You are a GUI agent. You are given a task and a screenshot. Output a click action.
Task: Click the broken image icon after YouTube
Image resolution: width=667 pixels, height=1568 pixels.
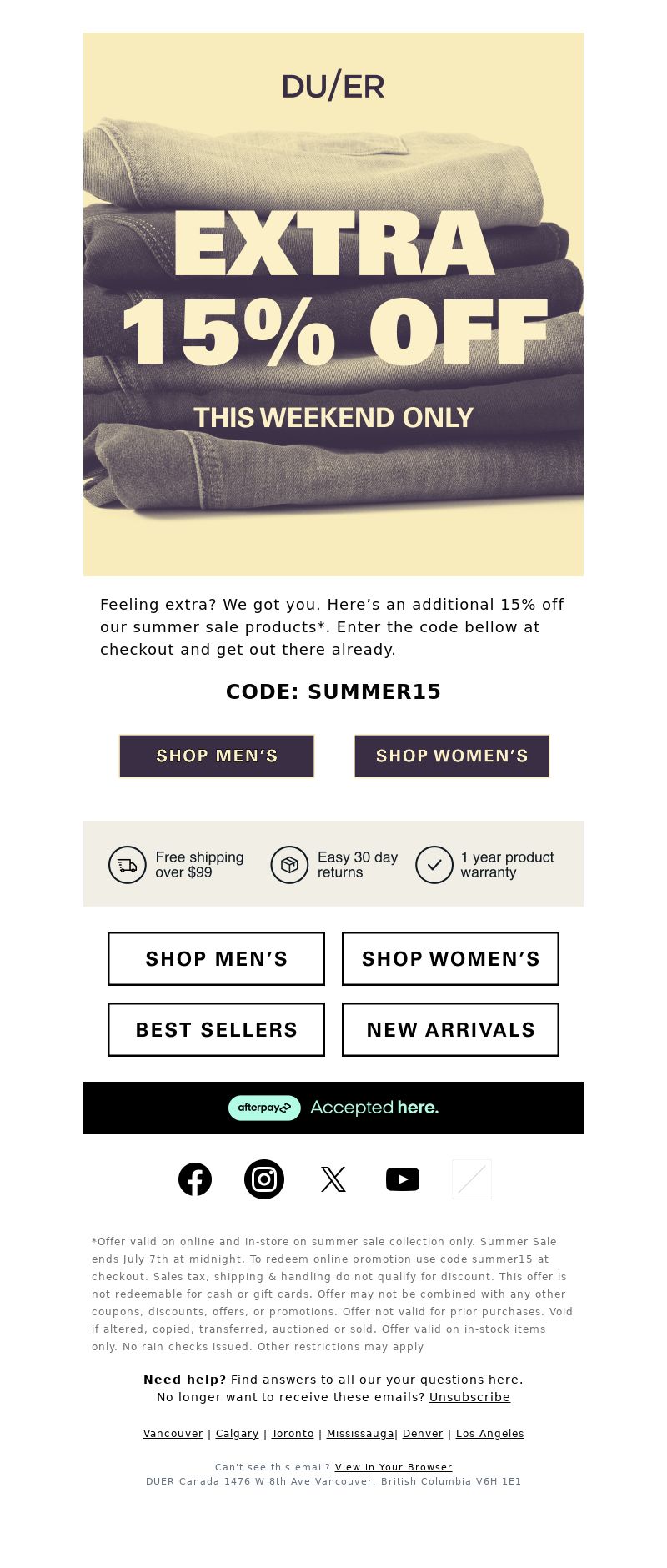tap(472, 1179)
